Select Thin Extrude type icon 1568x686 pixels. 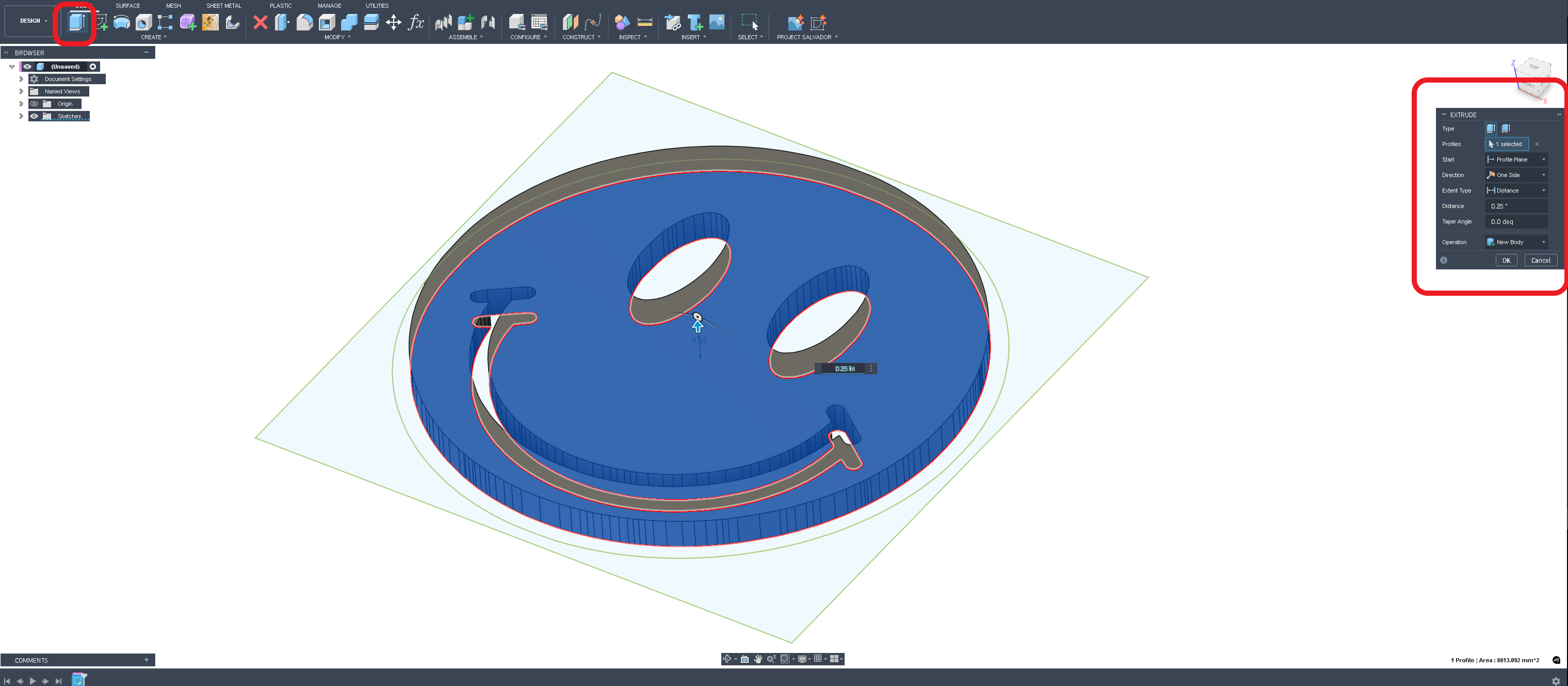(1505, 129)
